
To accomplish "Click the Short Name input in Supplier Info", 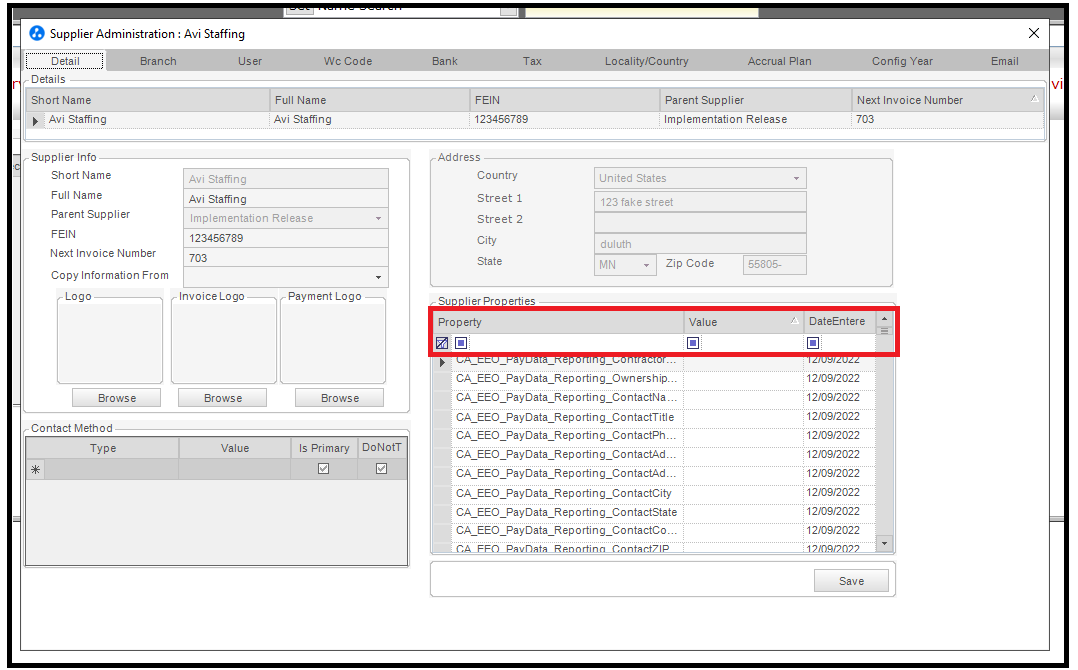I will pyautogui.click(x=286, y=179).
